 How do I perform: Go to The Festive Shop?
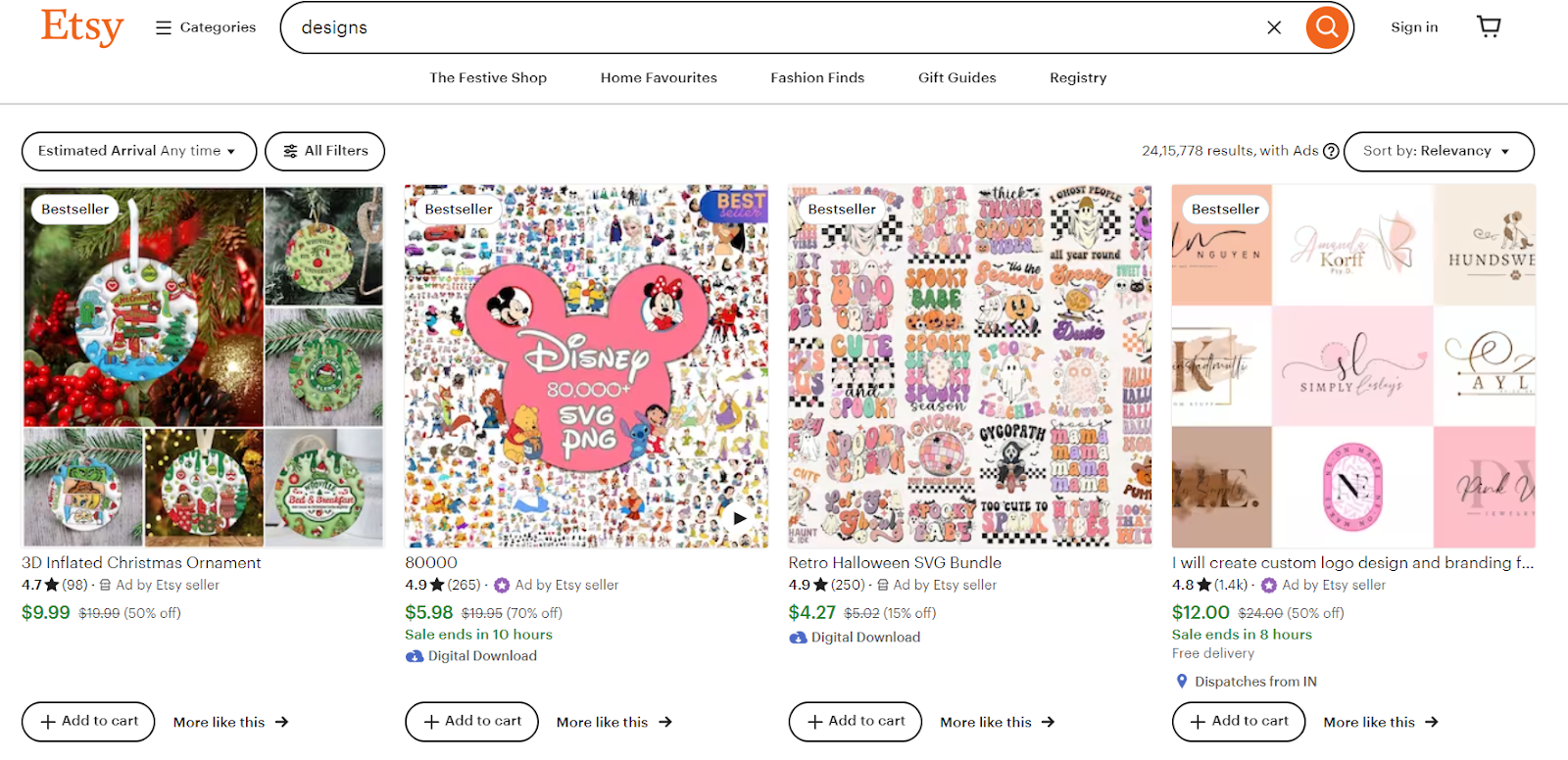488,77
